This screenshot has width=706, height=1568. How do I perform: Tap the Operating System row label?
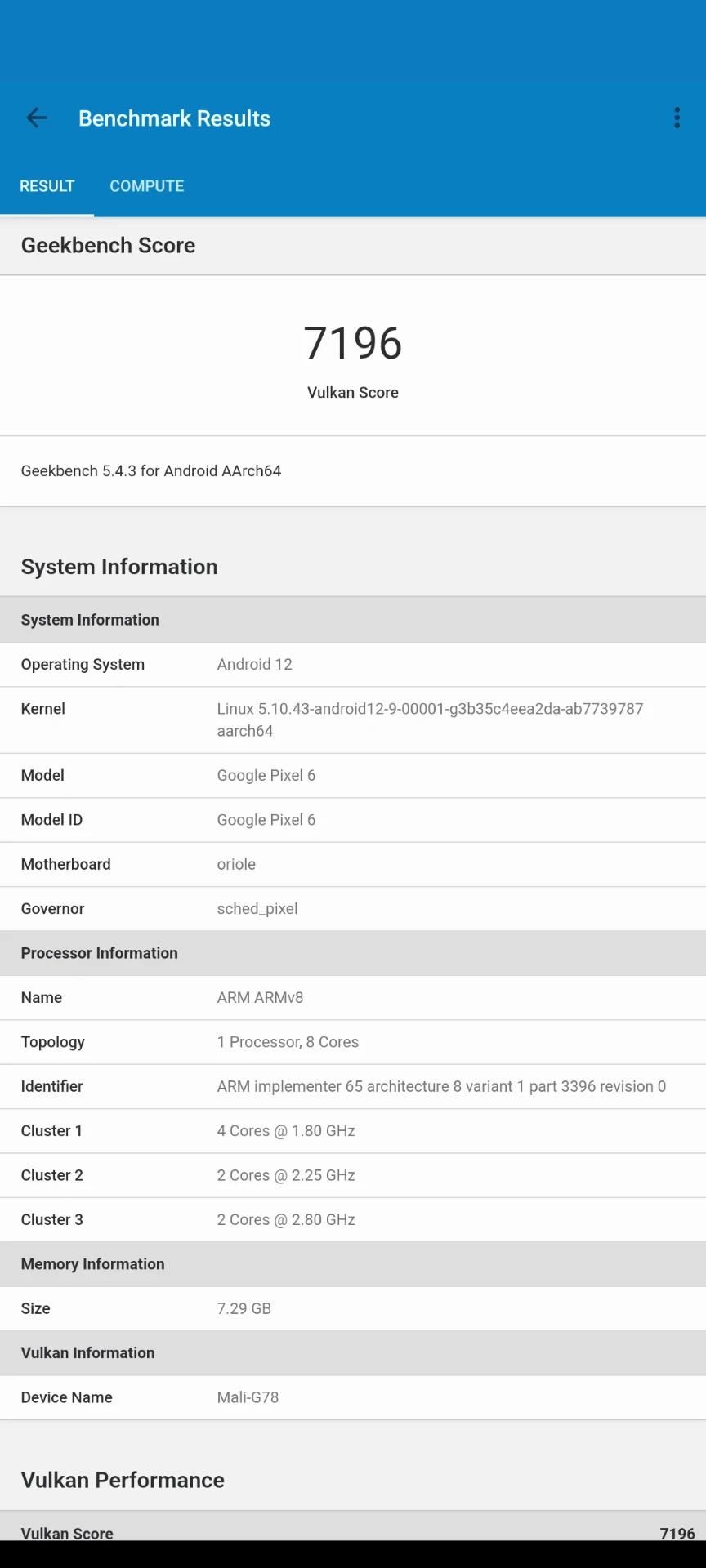point(83,665)
